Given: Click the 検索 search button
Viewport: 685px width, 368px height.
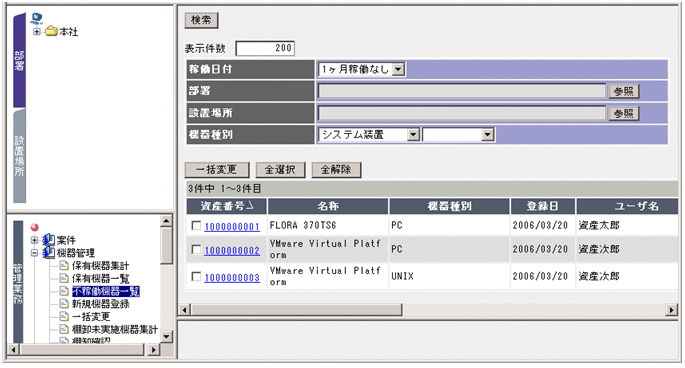Looking at the screenshot, I should (x=201, y=20).
